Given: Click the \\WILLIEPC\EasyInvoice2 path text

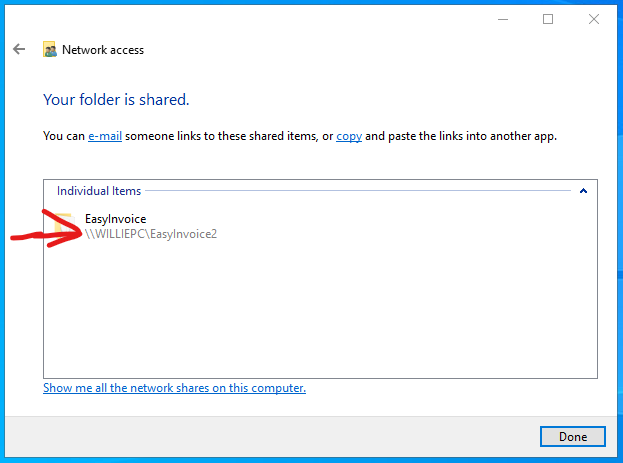Looking at the screenshot, I should pos(151,234).
